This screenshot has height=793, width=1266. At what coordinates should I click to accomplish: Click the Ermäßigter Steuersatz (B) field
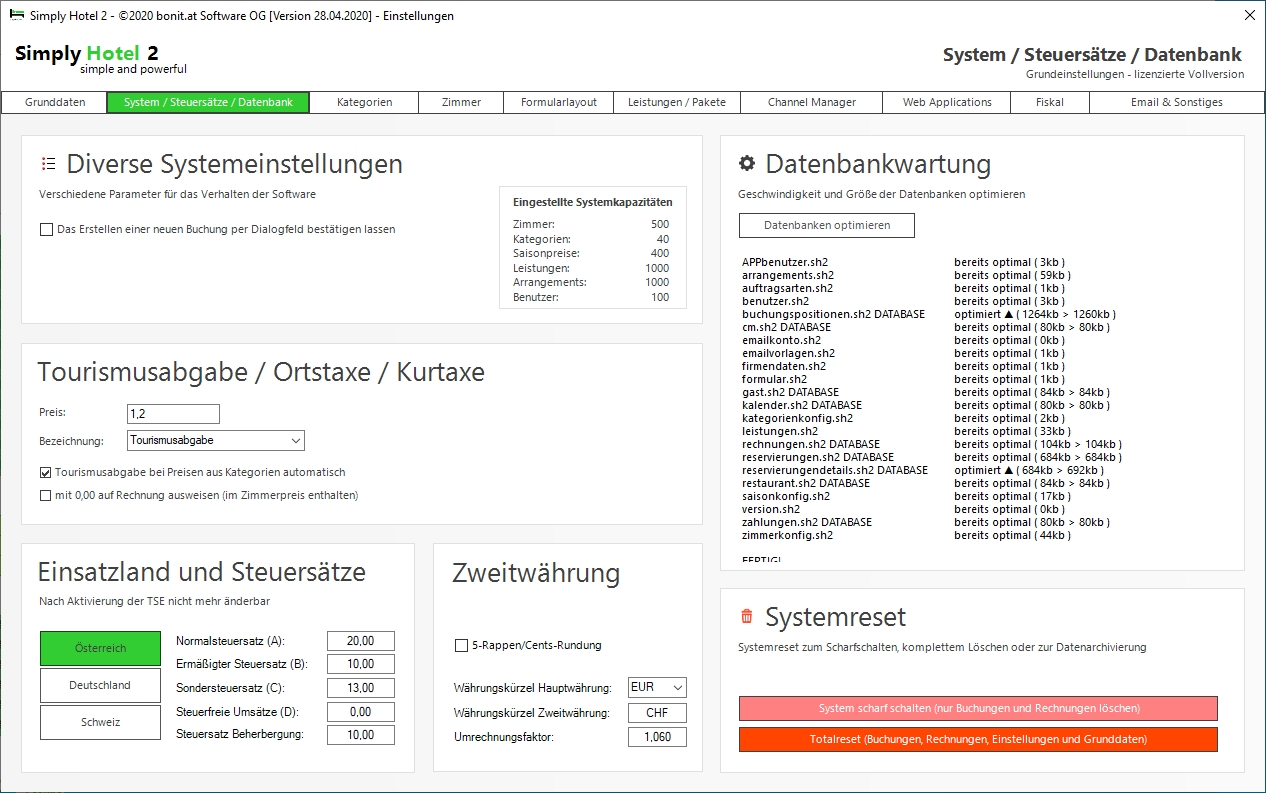tap(361, 664)
